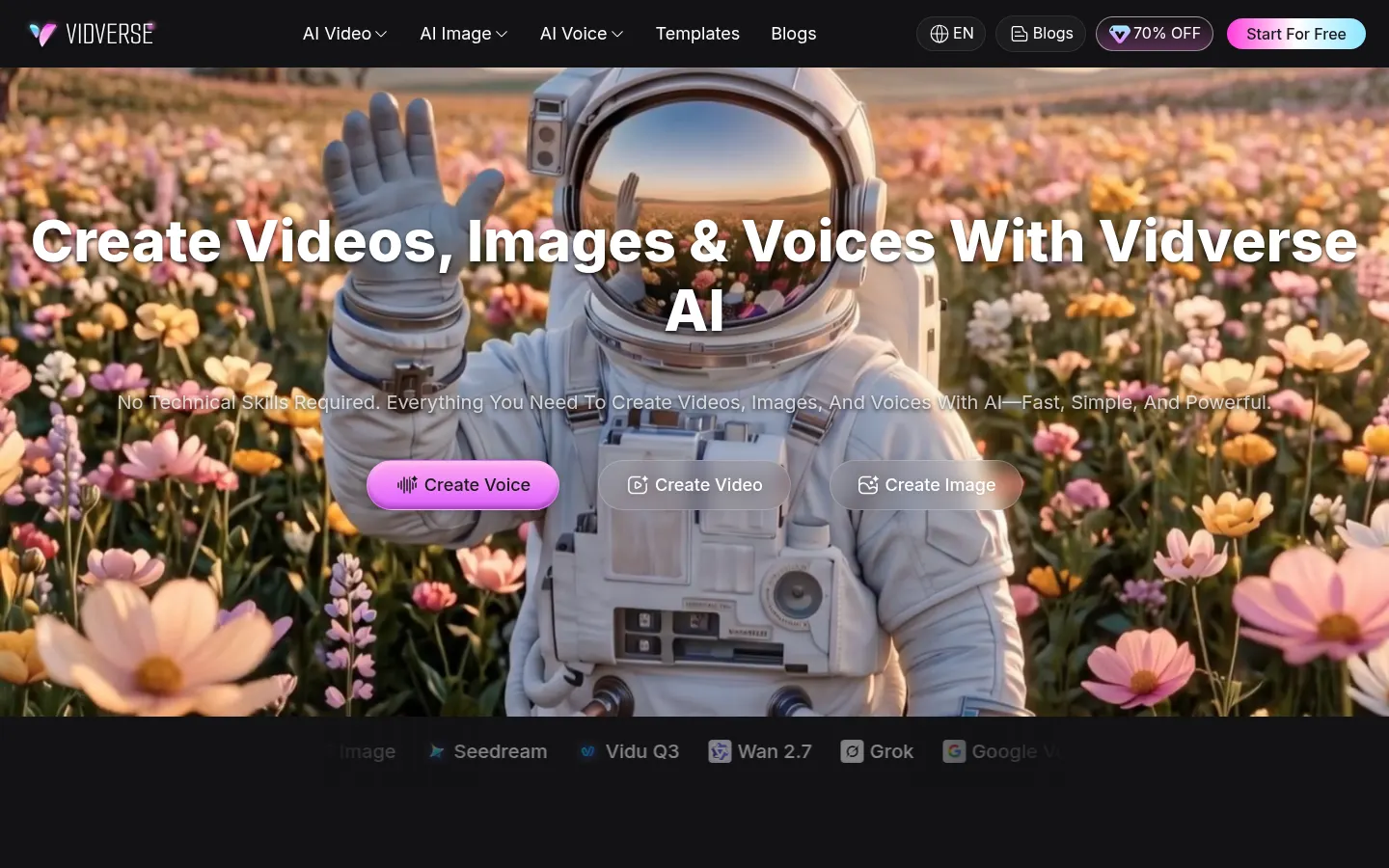This screenshot has width=1389, height=868.
Task: Click the globe language icon
Action: coord(939,34)
